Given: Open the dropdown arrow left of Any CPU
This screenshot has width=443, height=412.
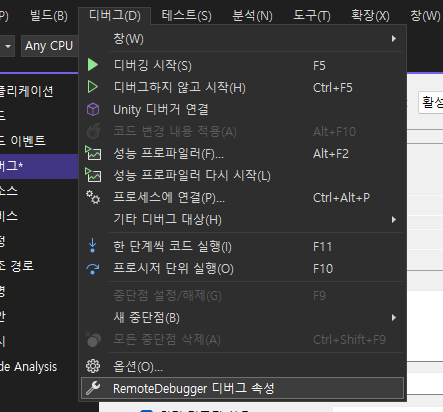Looking at the screenshot, I should point(7,46).
